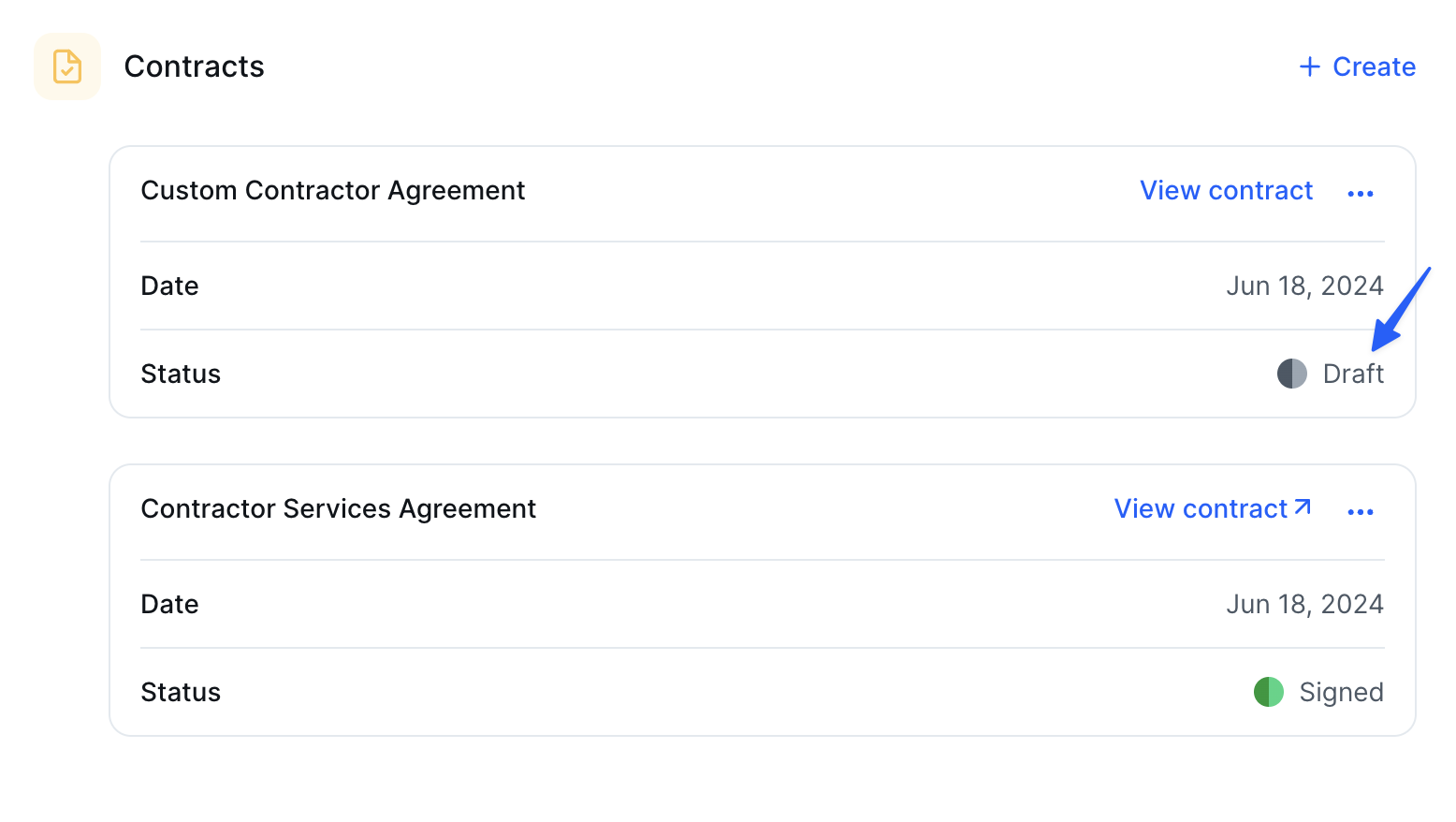The image size is (1456, 822).
Task: Click the Contractor Services Agreement title
Action: [x=339, y=508]
